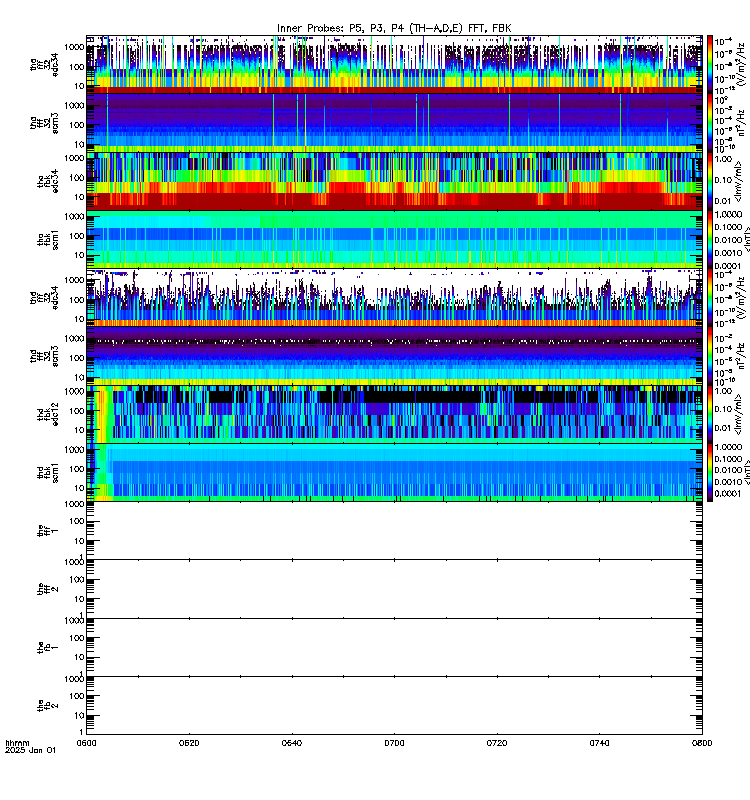Viewport: 750px width, 800px height.
Task: Click the 'the fb 1' panel label
Action: [x=48, y=647]
